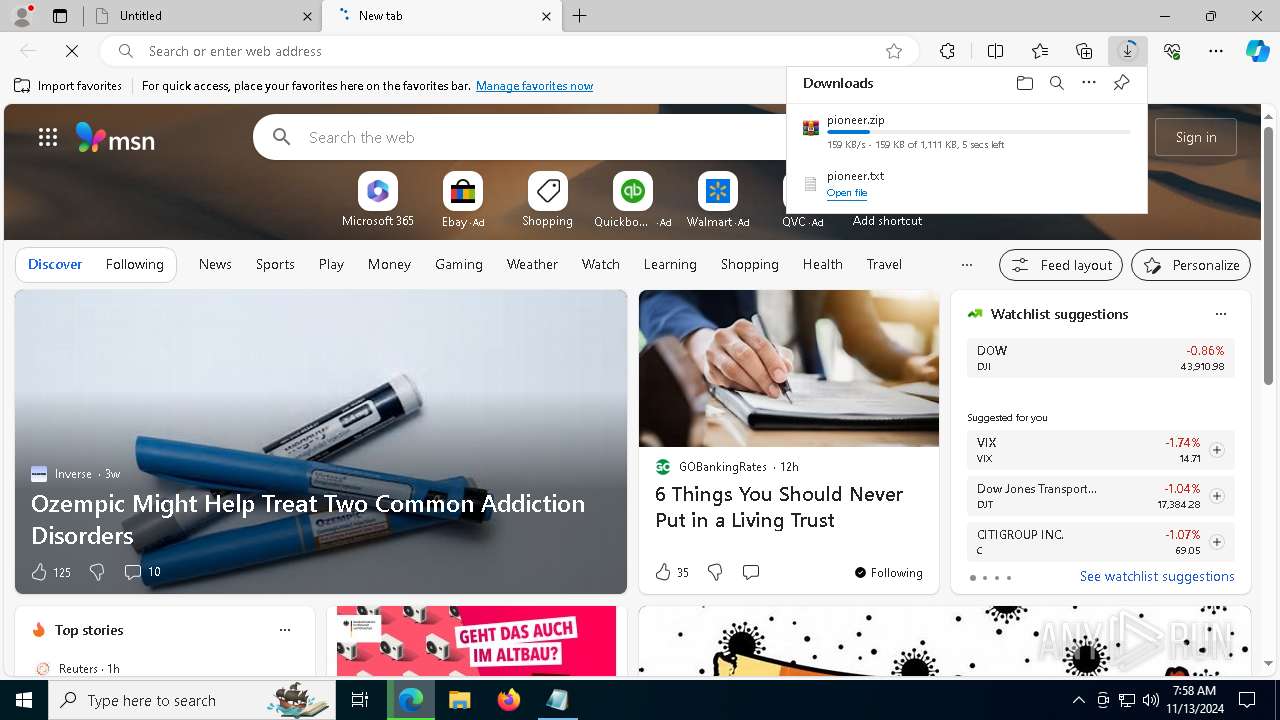Open the Edge profile icon

pyautogui.click(x=22, y=15)
